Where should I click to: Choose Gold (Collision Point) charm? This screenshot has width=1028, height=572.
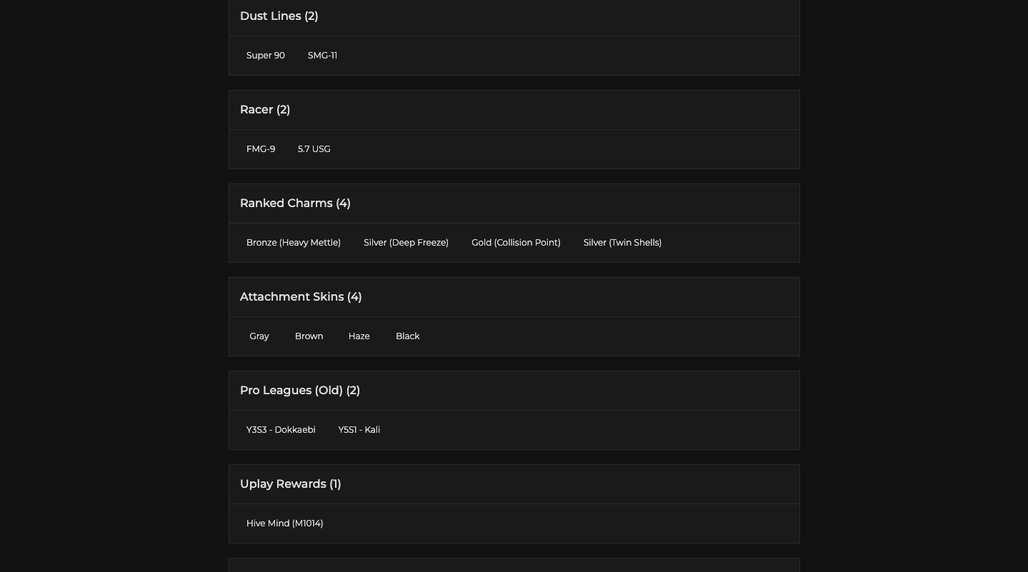point(516,243)
